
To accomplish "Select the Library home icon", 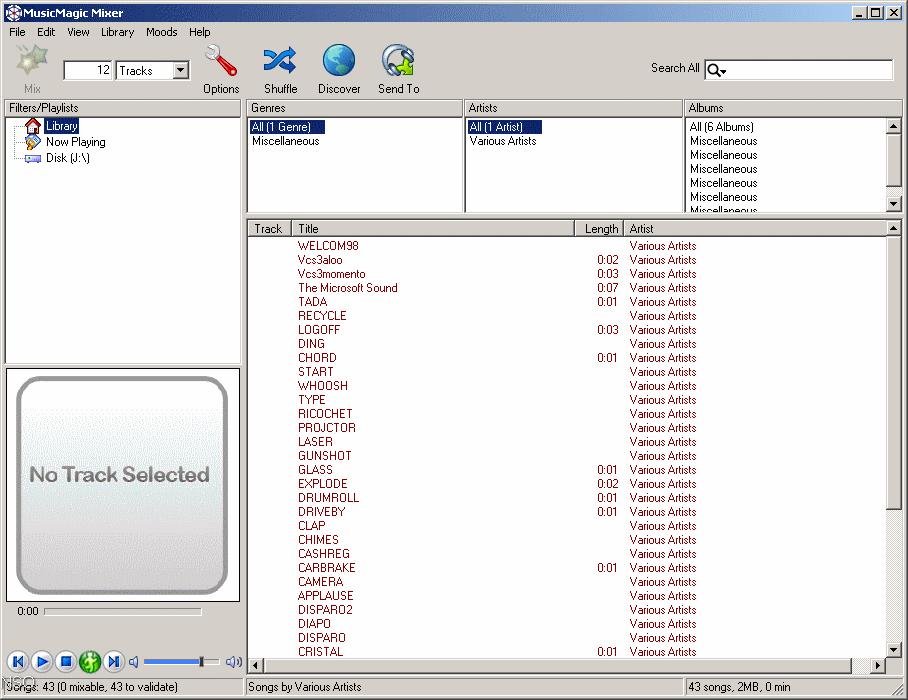I will point(33,126).
